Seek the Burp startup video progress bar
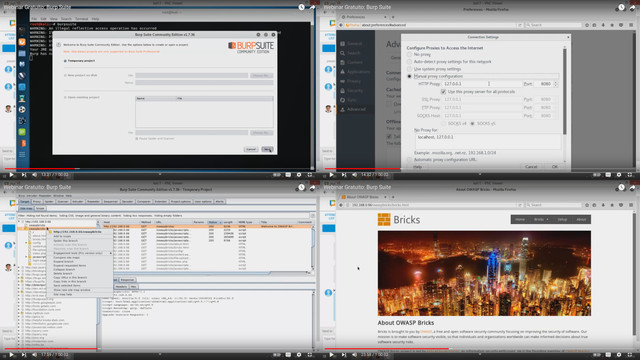This screenshot has width=640, height=360. (159, 169)
